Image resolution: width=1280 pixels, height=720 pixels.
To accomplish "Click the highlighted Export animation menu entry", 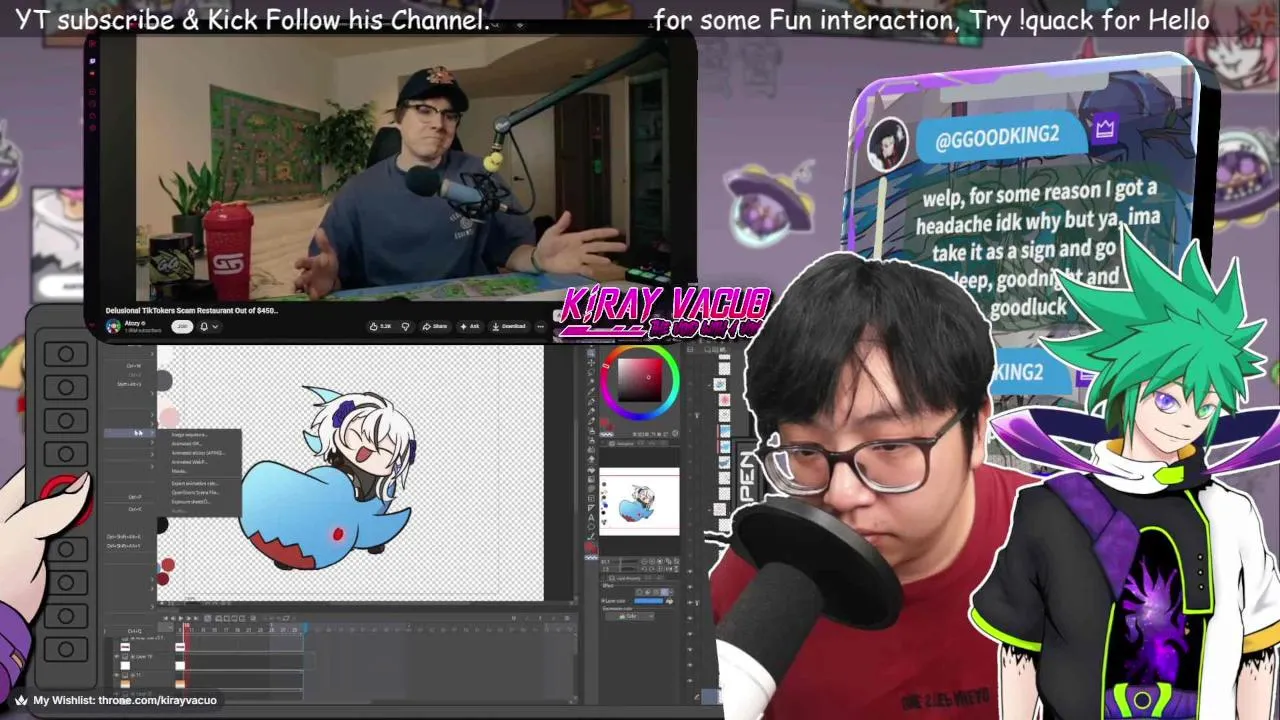I will point(130,433).
